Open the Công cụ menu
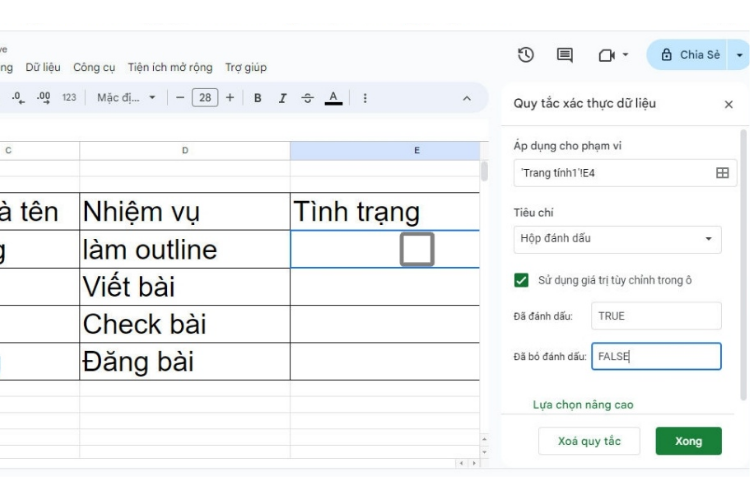 click(94, 67)
